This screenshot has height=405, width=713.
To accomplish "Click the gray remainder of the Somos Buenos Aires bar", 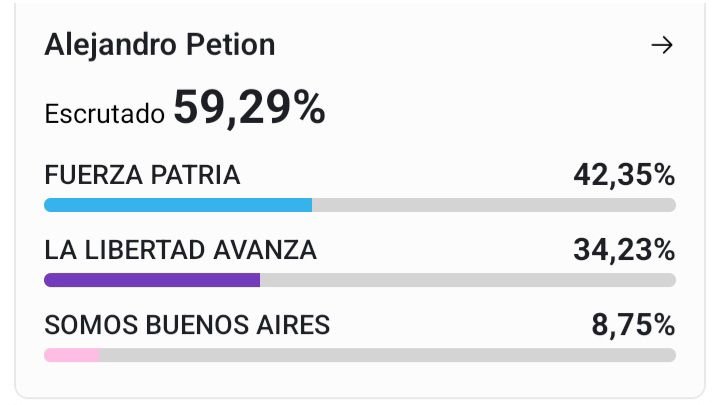I will pos(387,355).
